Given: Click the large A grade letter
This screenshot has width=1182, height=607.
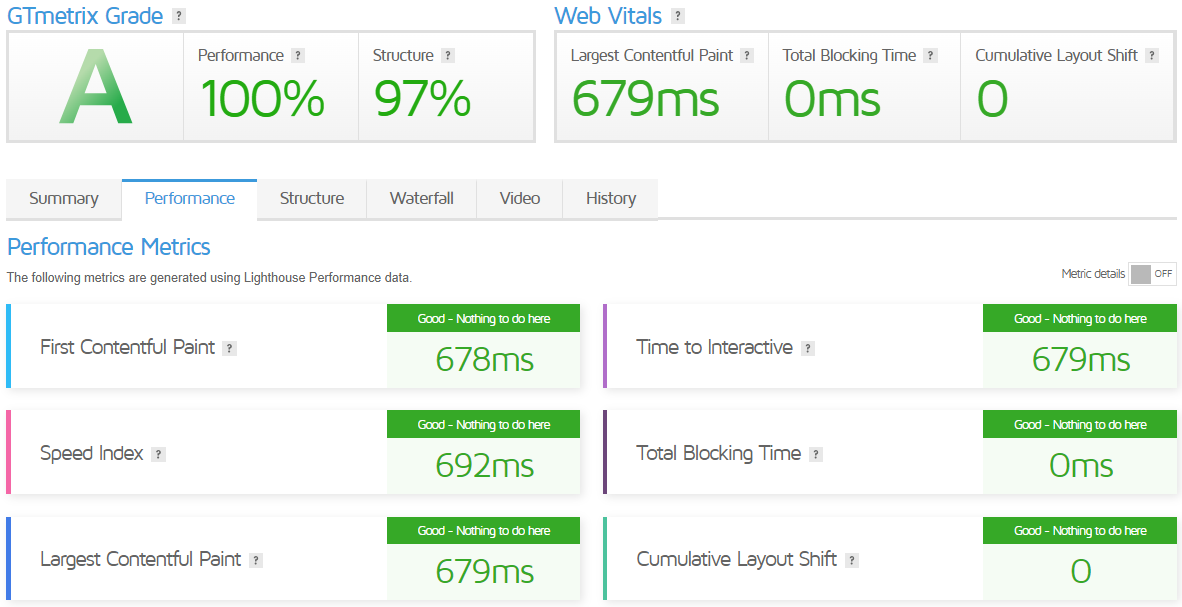Looking at the screenshot, I should [x=96, y=87].
